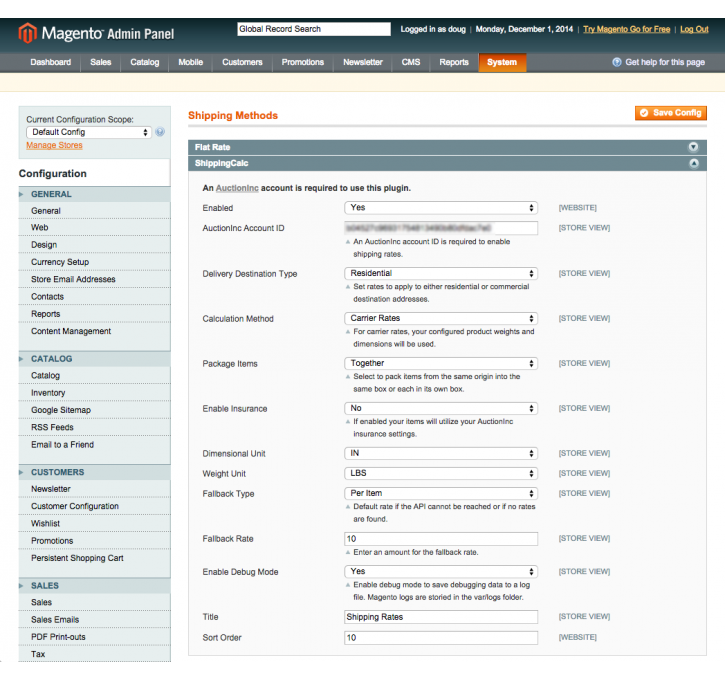Open PDF Print-outs in sidebar
The width and height of the screenshot is (725, 680).
point(94,637)
